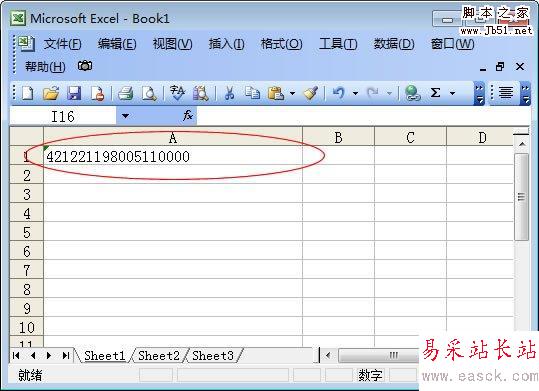Select the Format Painter brush

click(311, 93)
